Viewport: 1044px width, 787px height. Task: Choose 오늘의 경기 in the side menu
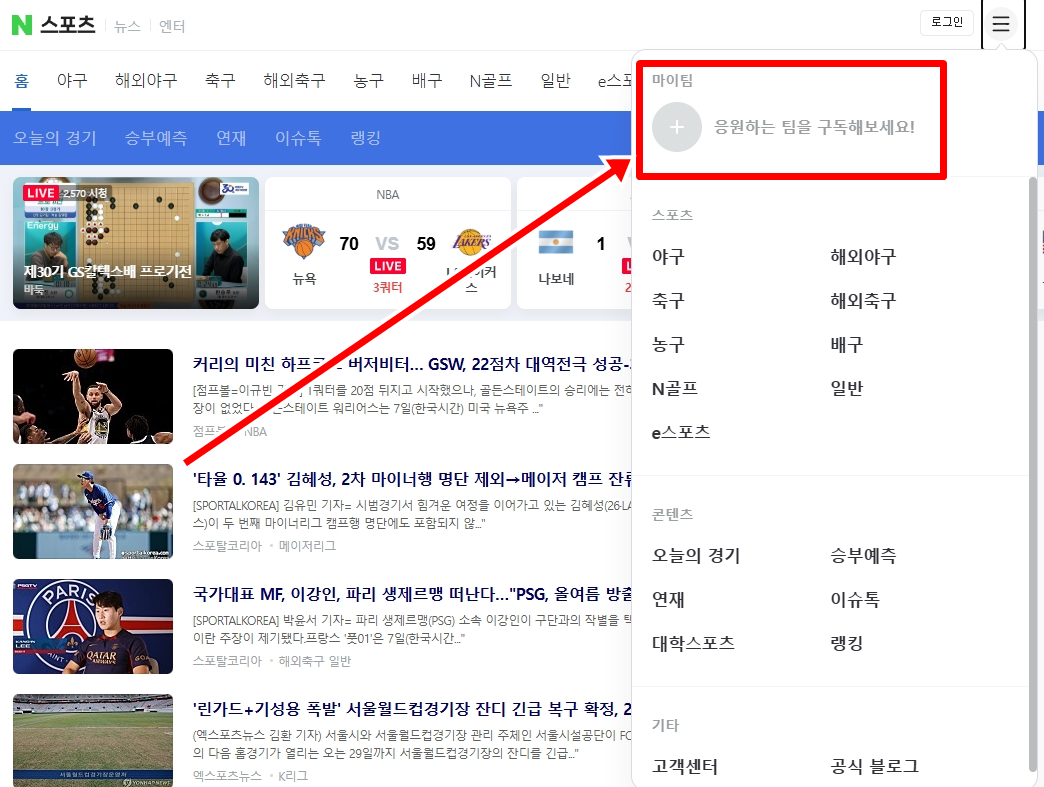click(x=696, y=555)
